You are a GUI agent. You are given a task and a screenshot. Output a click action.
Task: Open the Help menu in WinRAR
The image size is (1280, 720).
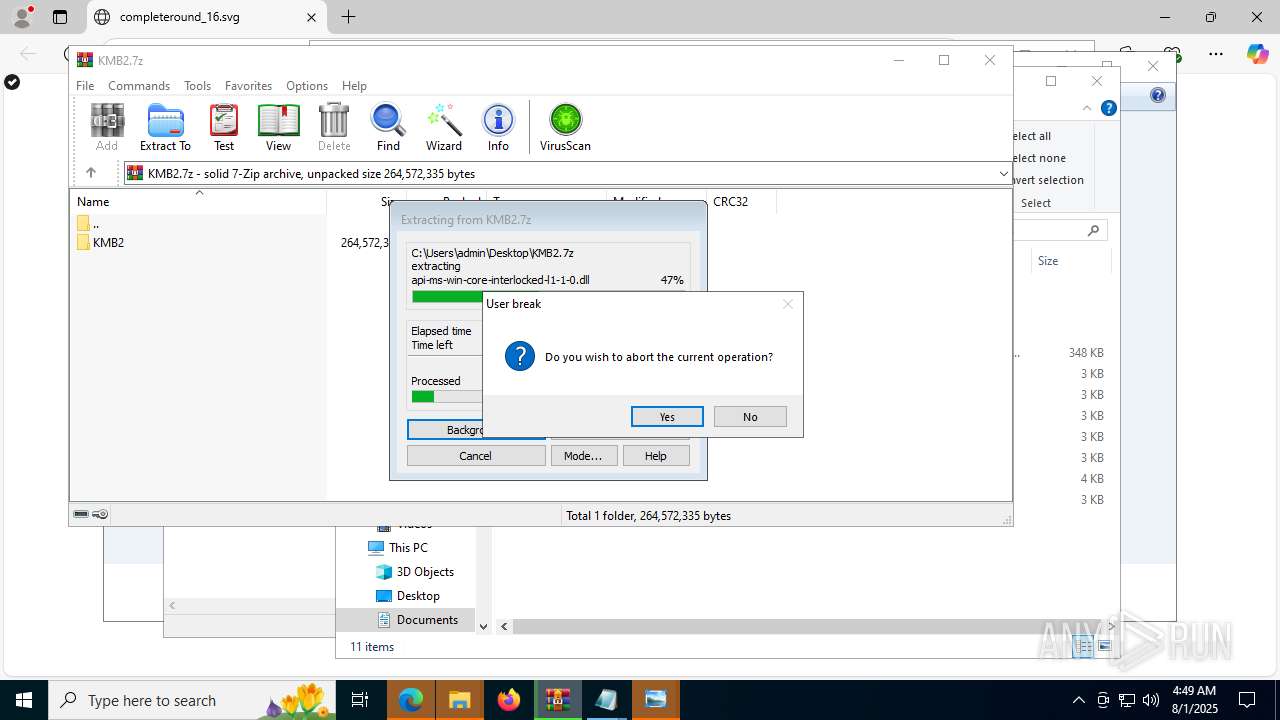pyautogui.click(x=354, y=86)
